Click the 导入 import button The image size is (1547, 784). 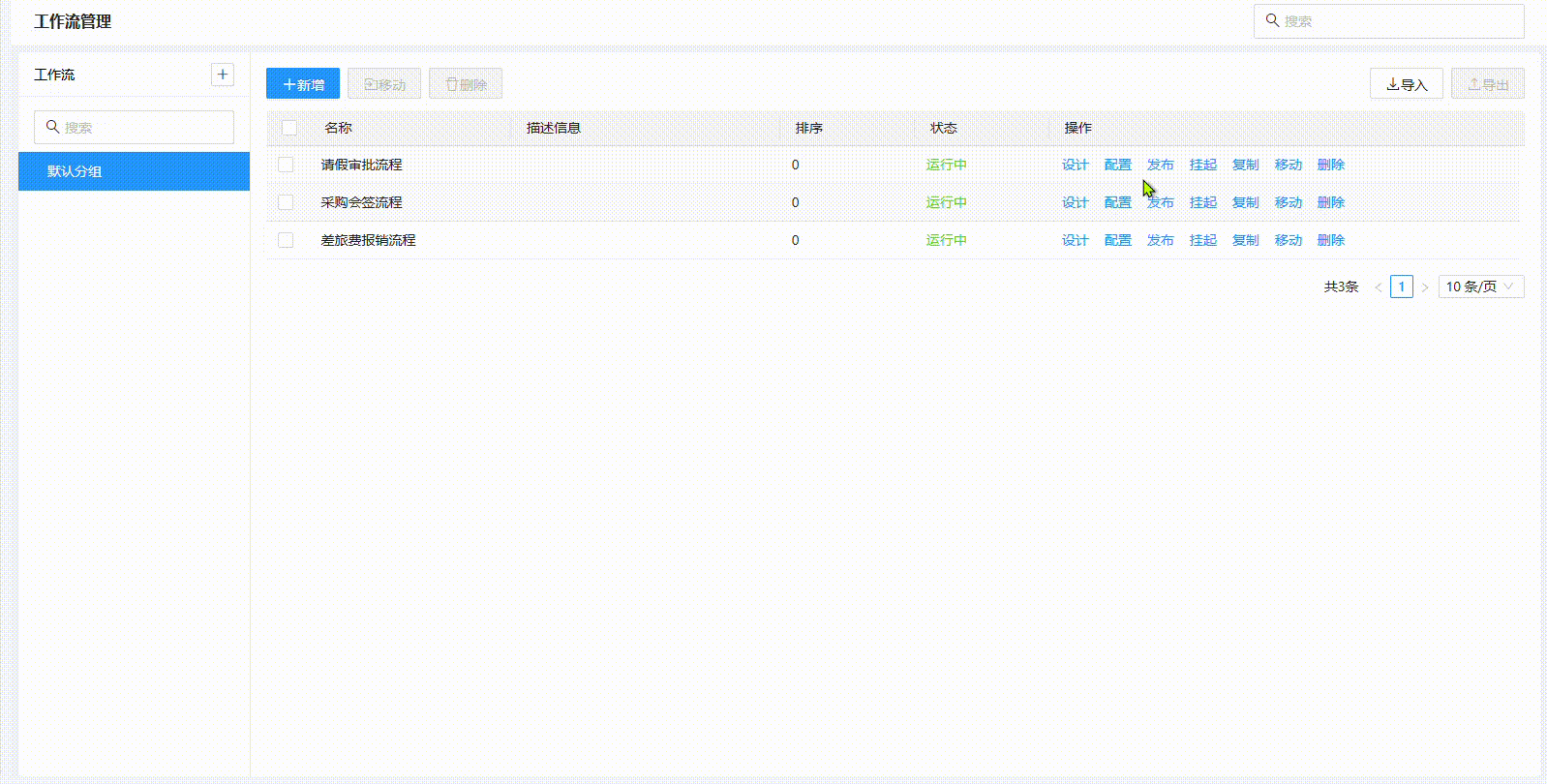pos(1406,84)
